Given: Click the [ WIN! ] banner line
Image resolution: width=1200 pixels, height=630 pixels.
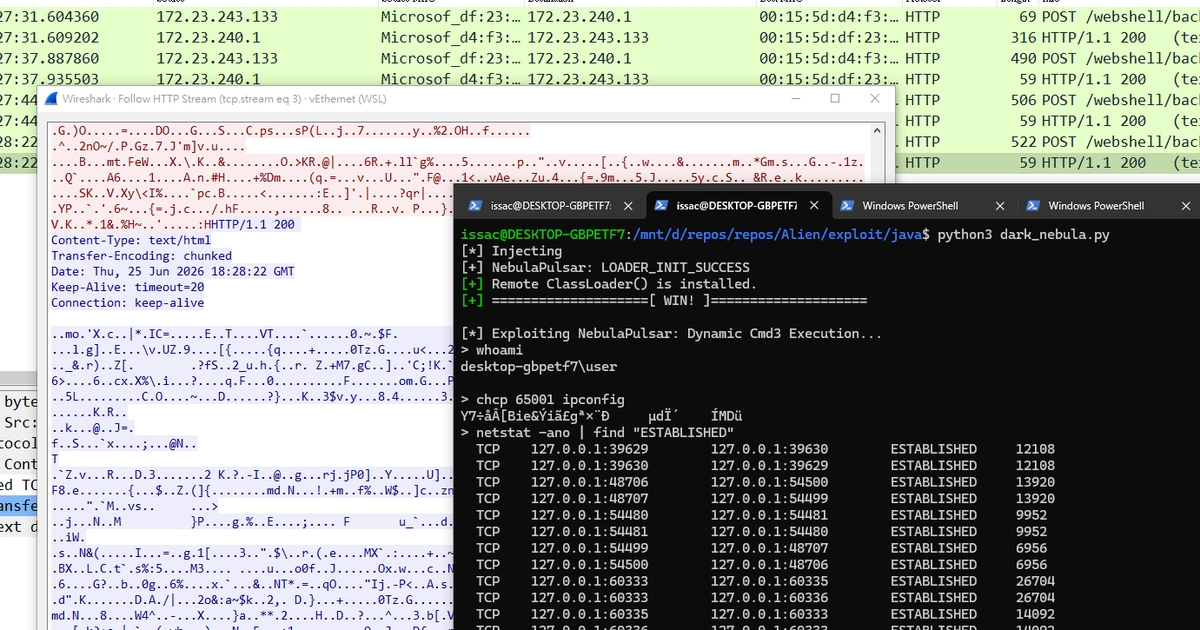Looking at the screenshot, I should 664,300.
